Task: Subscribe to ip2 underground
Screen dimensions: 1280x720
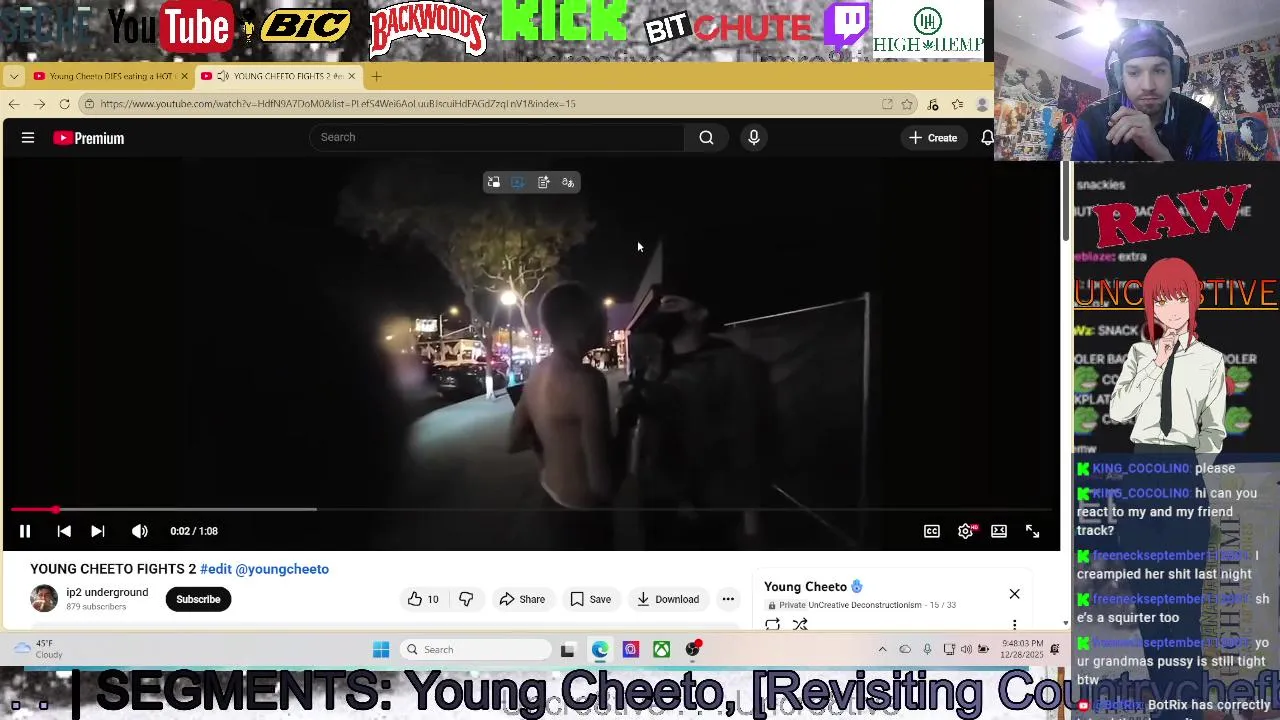Action: click(198, 599)
